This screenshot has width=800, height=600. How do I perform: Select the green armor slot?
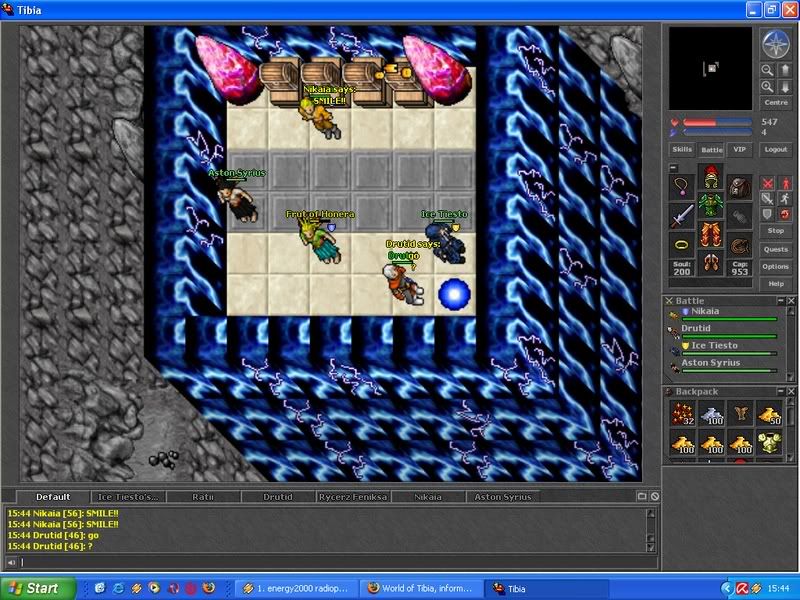pyautogui.click(x=711, y=206)
